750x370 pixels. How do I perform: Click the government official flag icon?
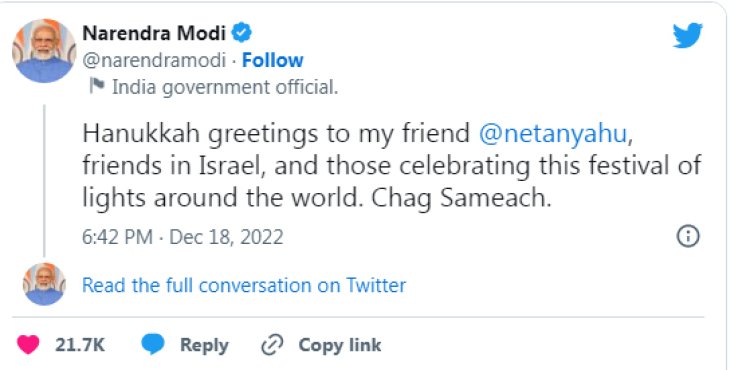tap(97, 86)
